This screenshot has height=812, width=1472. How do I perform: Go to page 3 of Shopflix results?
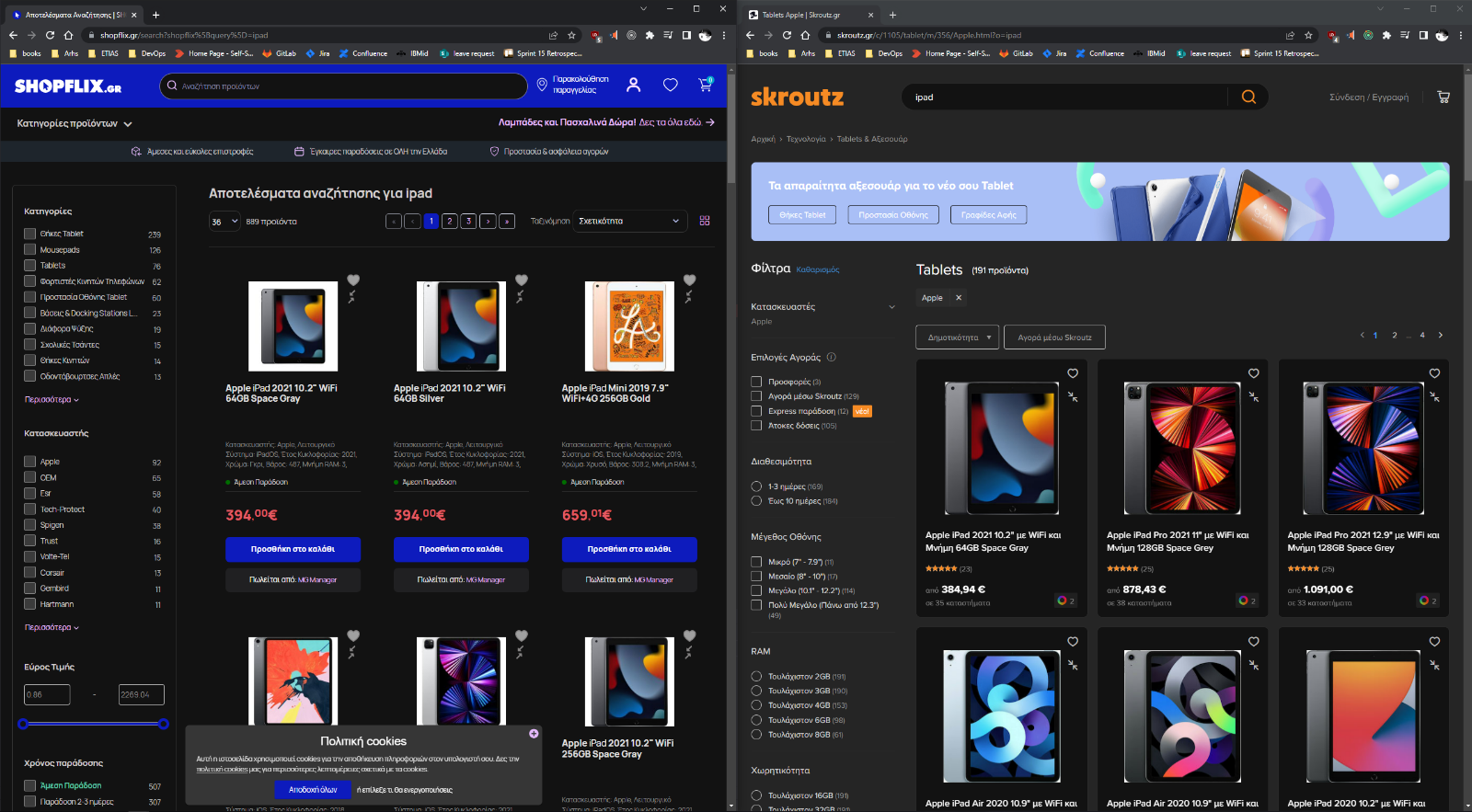pyautogui.click(x=468, y=221)
